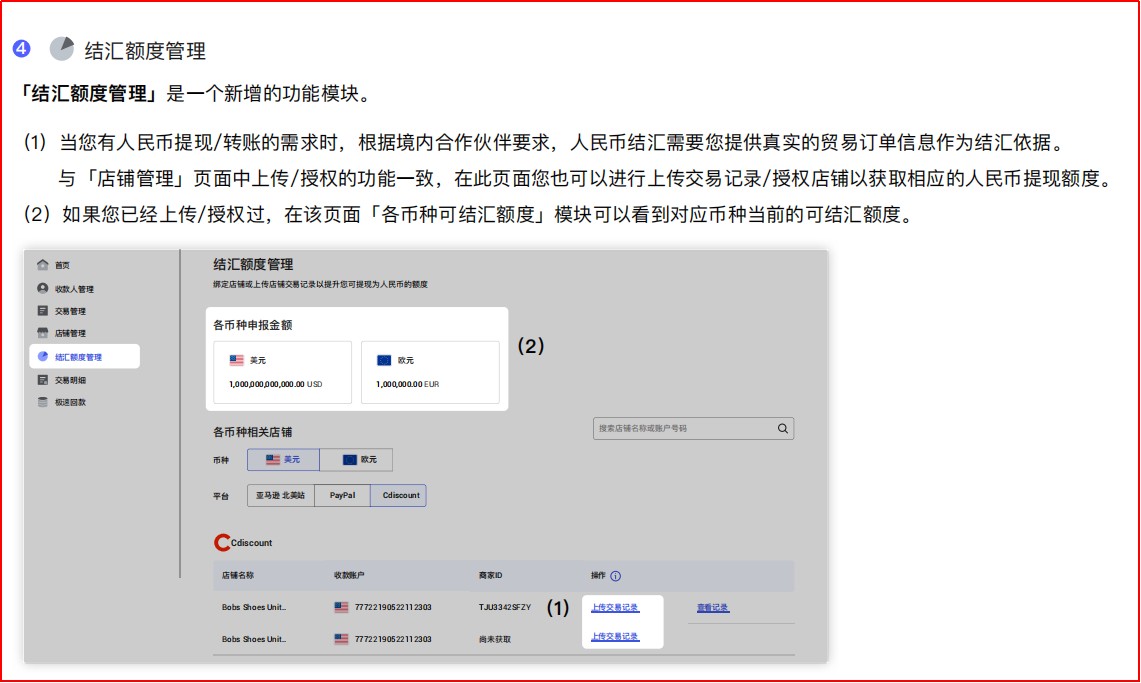Switch to the 亚马逊 北美站 platform tab
This screenshot has height=683, width=1141.
tap(280, 495)
